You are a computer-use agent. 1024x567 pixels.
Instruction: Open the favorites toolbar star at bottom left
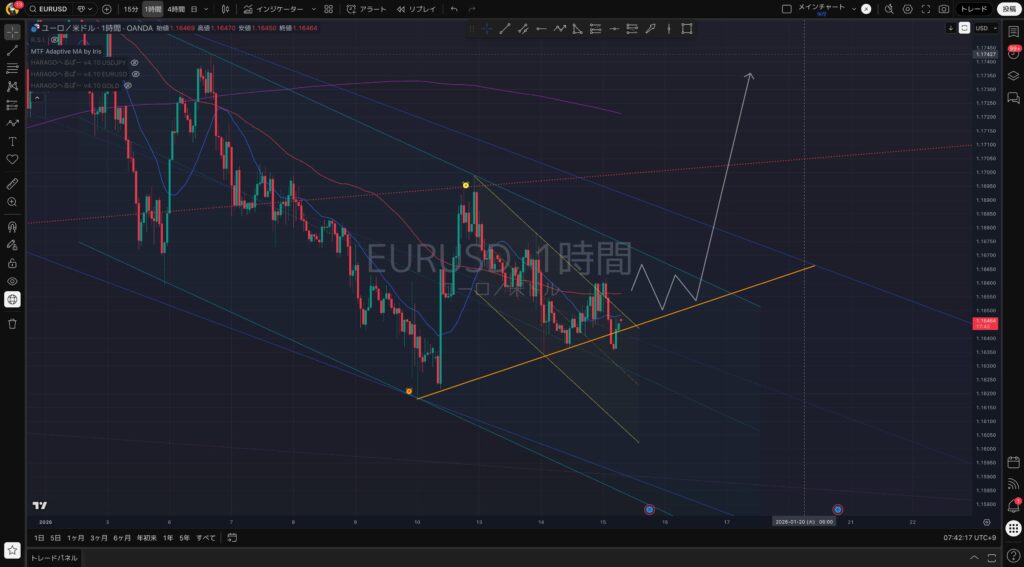(12, 551)
